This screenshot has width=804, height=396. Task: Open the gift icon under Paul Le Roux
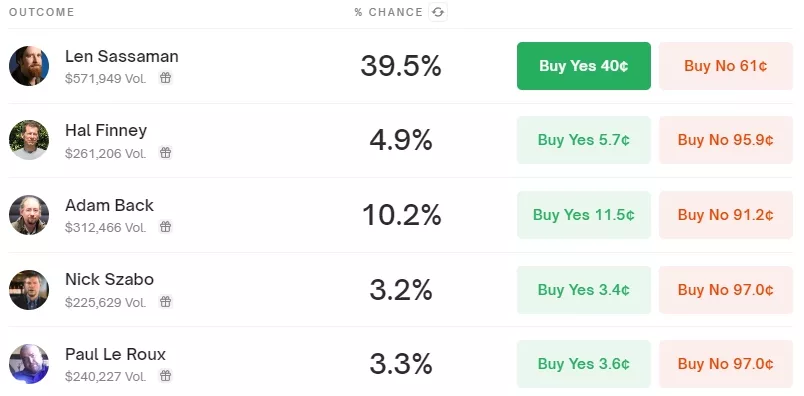click(165, 376)
